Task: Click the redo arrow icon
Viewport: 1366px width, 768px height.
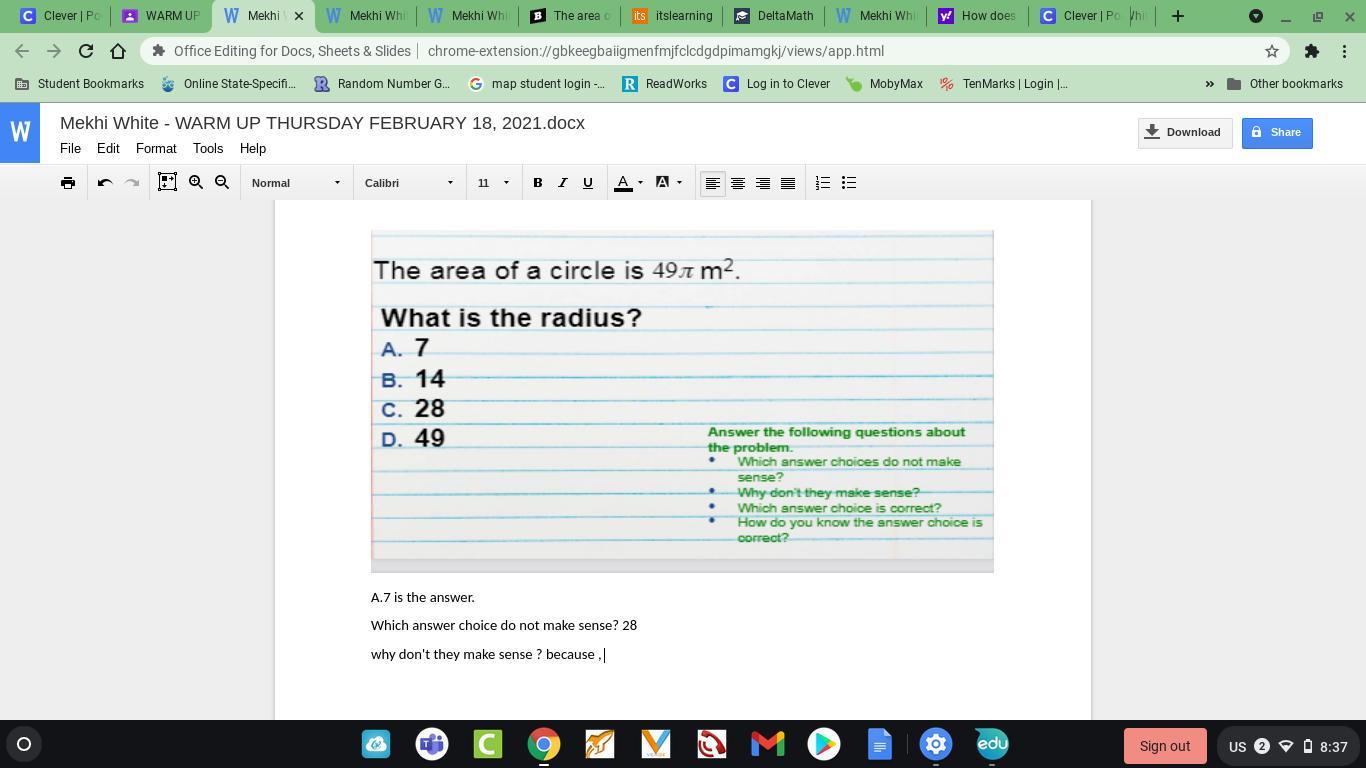Action: (x=131, y=183)
